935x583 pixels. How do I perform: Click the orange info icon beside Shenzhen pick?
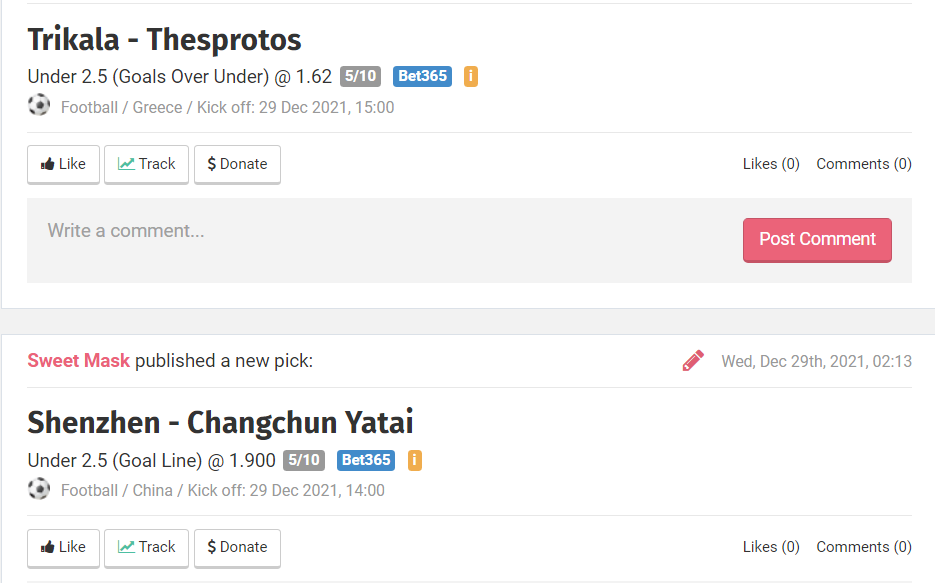pyautogui.click(x=414, y=460)
